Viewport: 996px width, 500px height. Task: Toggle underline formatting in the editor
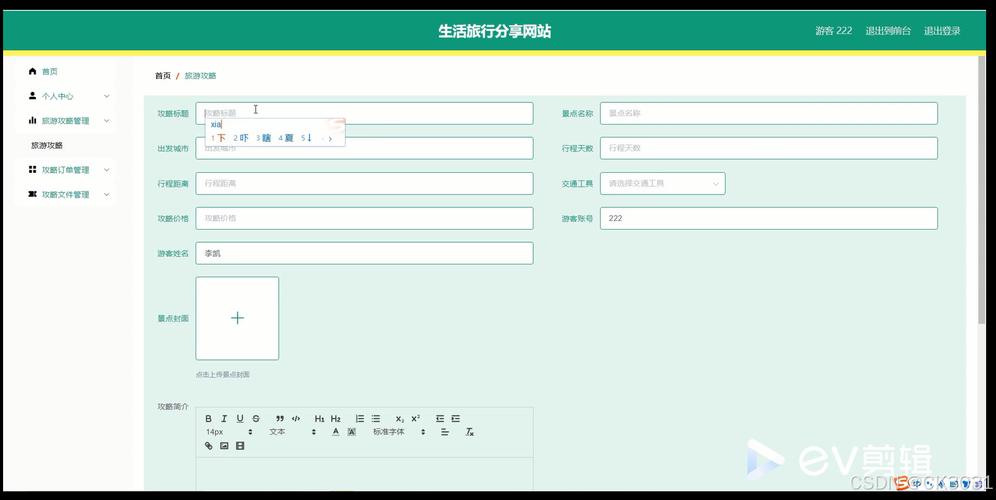point(240,419)
